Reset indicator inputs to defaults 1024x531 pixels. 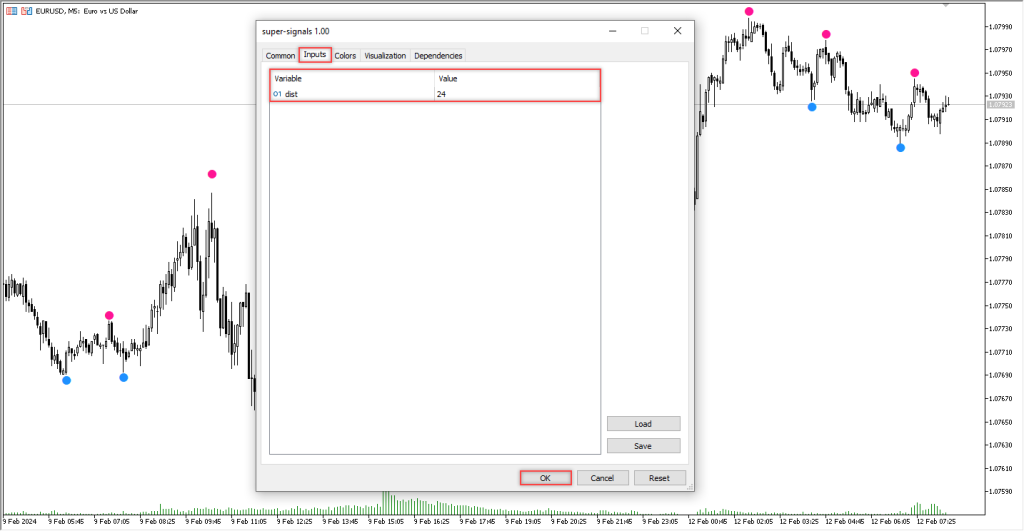[659, 478]
